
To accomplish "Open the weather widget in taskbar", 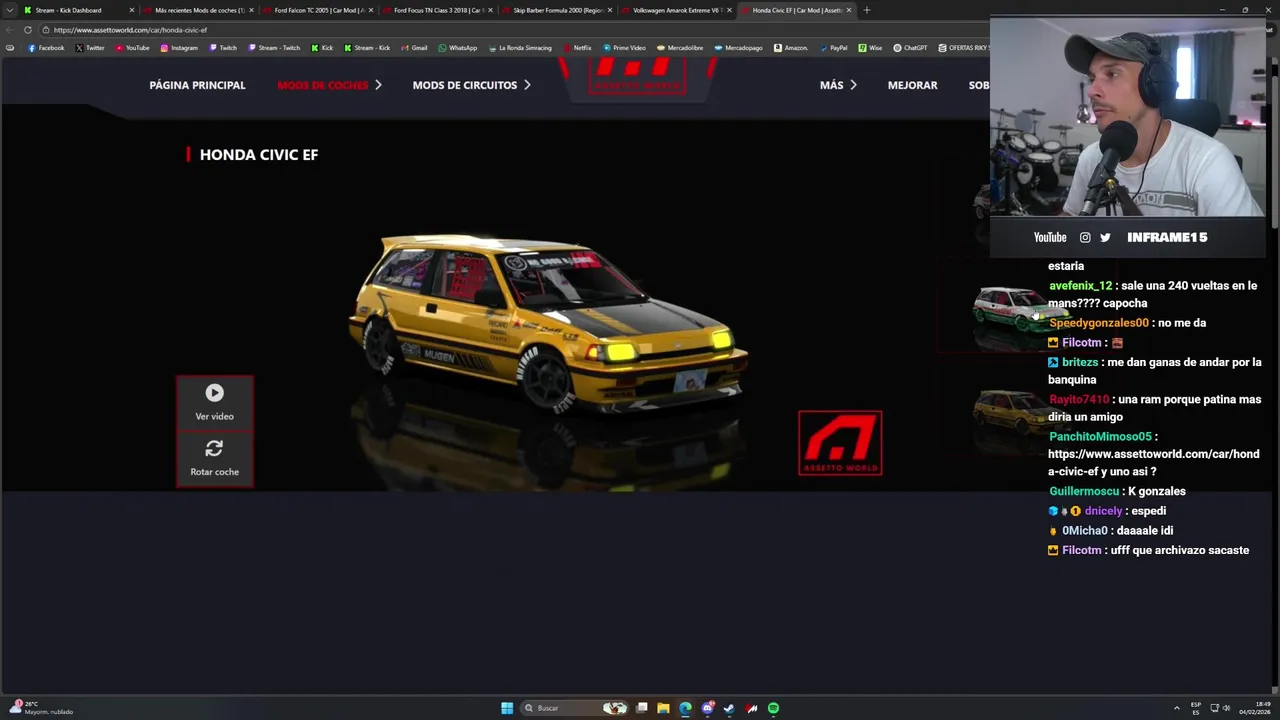I will click(42, 708).
